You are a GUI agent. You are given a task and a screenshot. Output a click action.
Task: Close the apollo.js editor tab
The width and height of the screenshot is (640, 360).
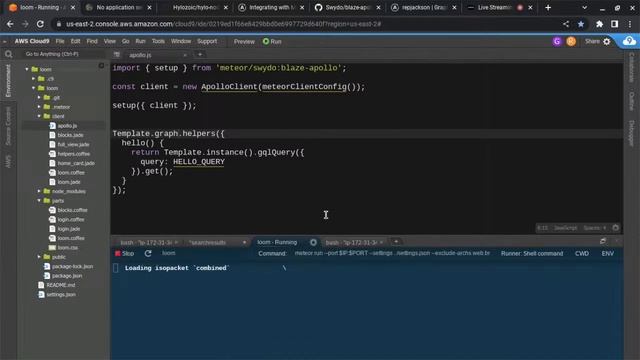tap(185, 55)
